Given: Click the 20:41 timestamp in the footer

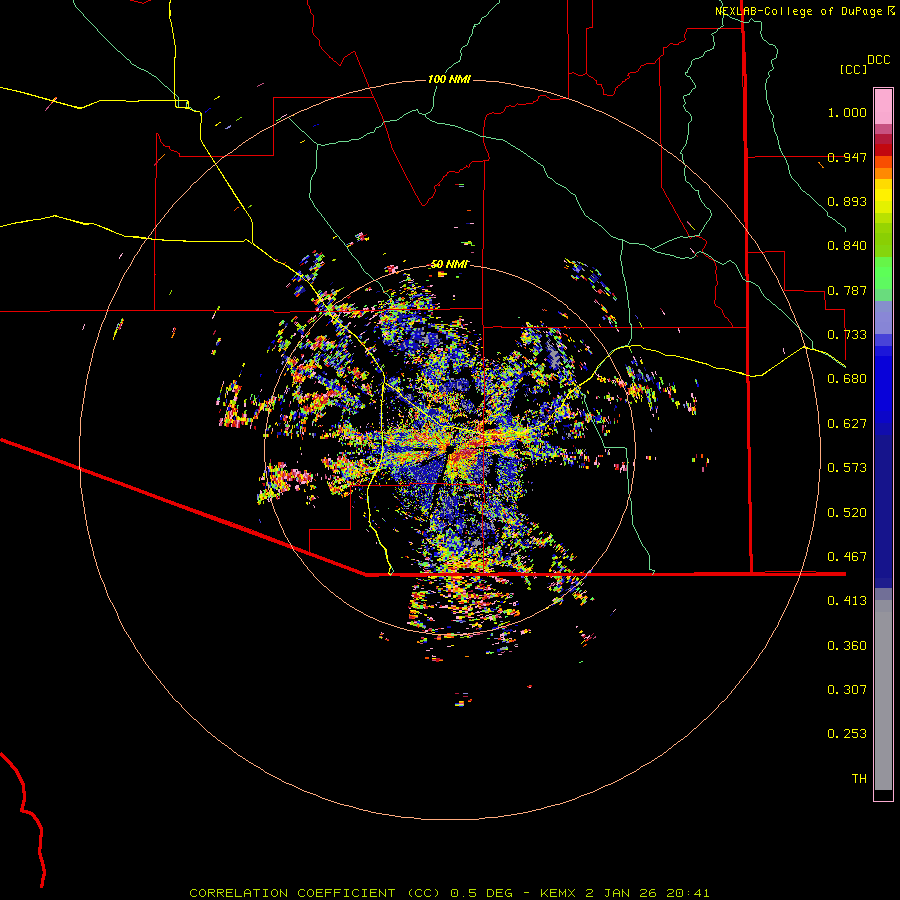Looking at the screenshot, I should 688,893.
